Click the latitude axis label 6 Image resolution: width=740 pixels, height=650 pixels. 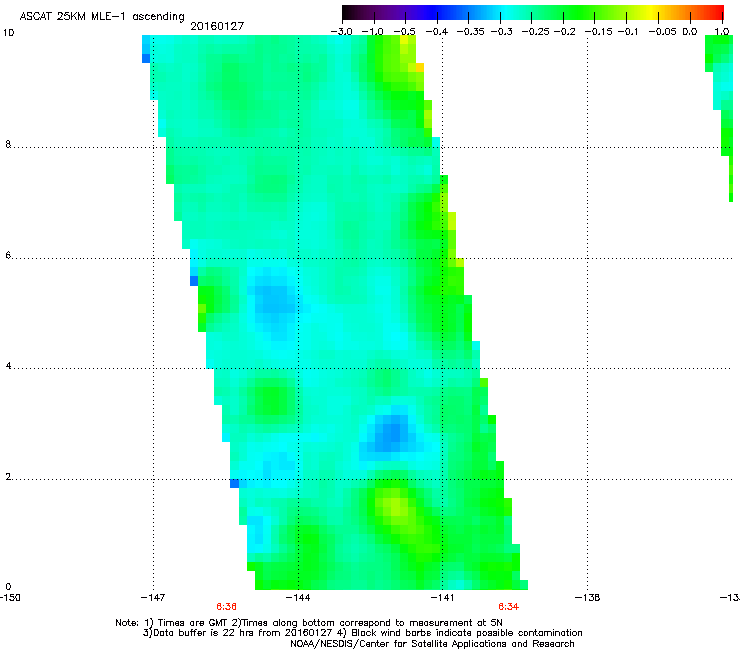[x=8, y=255]
